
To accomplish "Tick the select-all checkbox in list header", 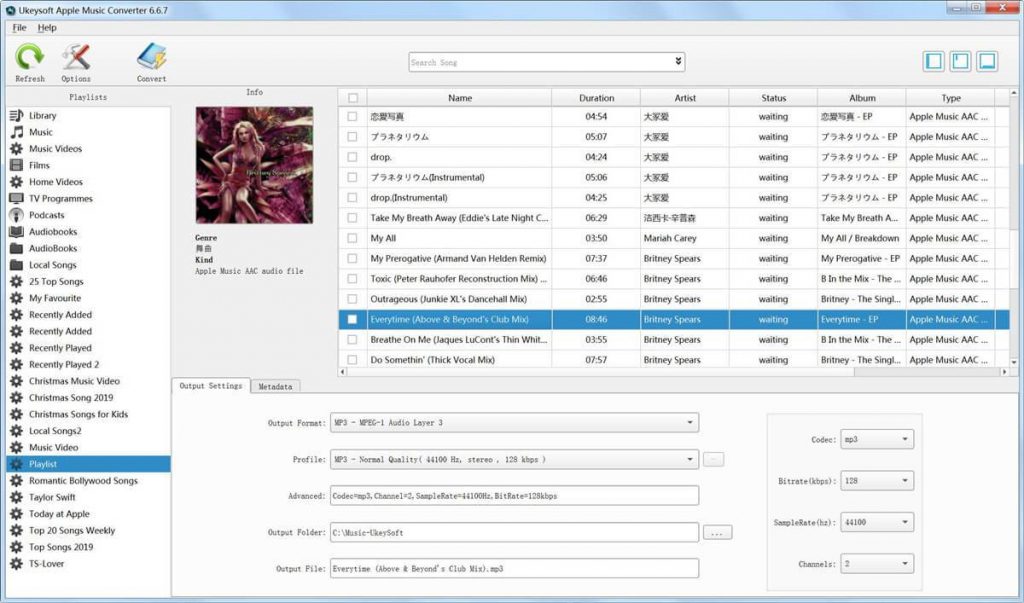I will tap(352, 97).
